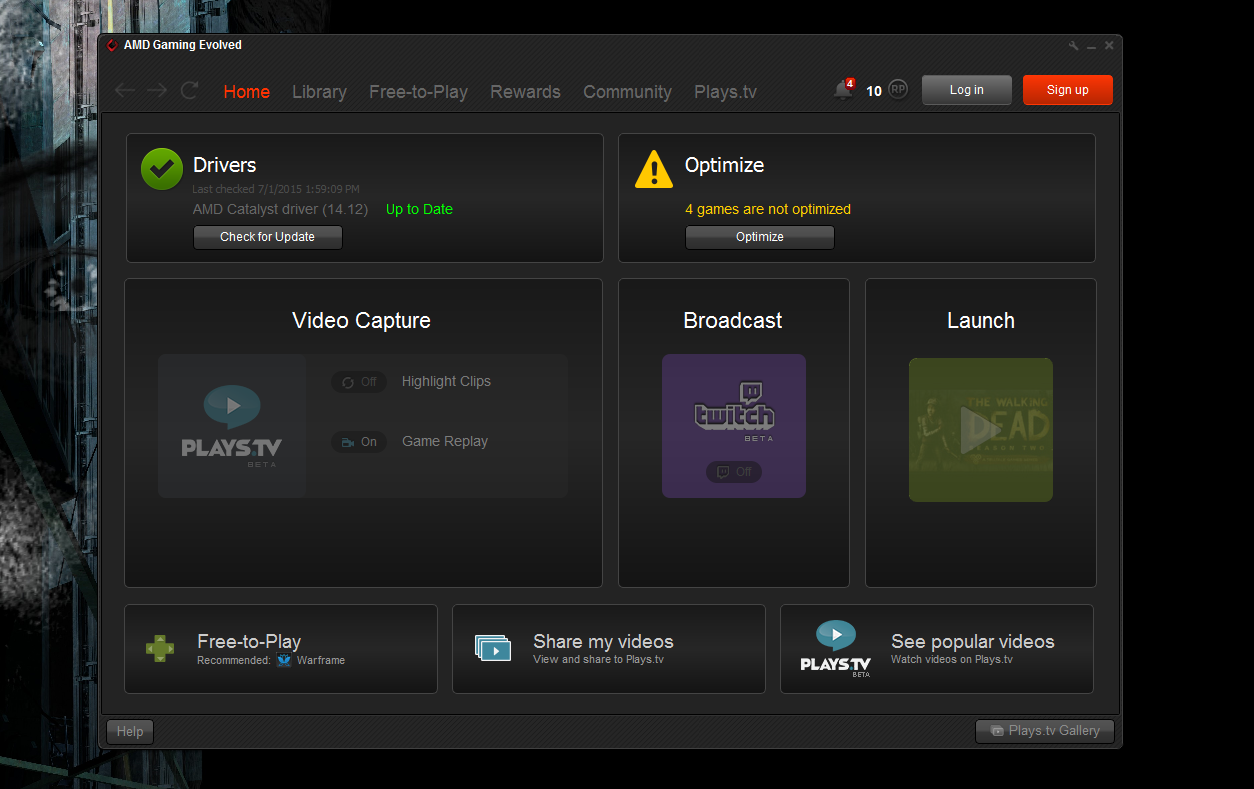Toggle the Twitch broadcast Off switch
Image resolution: width=1254 pixels, height=789 pixels.
coord(734,472)
